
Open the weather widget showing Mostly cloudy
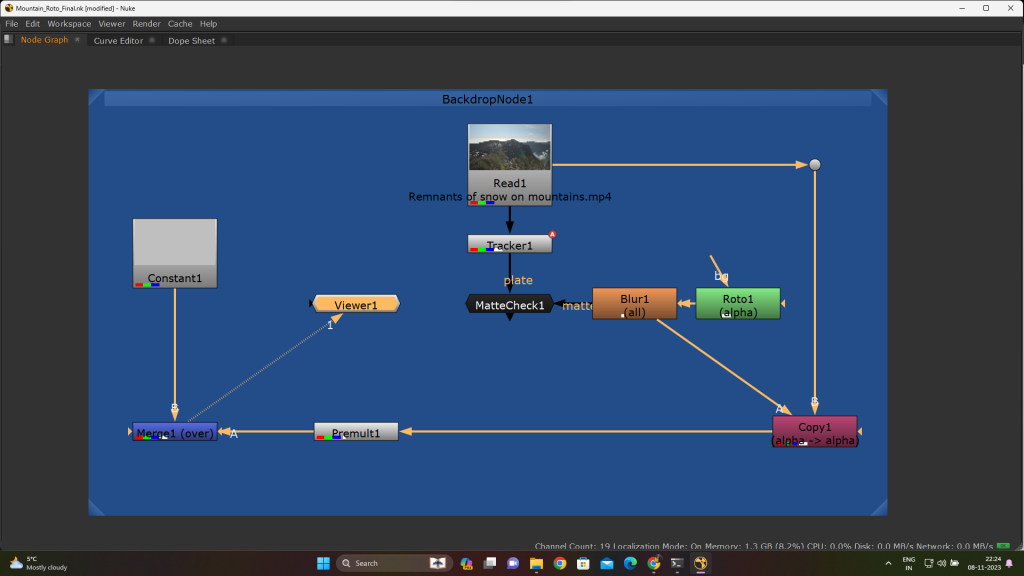[x=39, y=563]
